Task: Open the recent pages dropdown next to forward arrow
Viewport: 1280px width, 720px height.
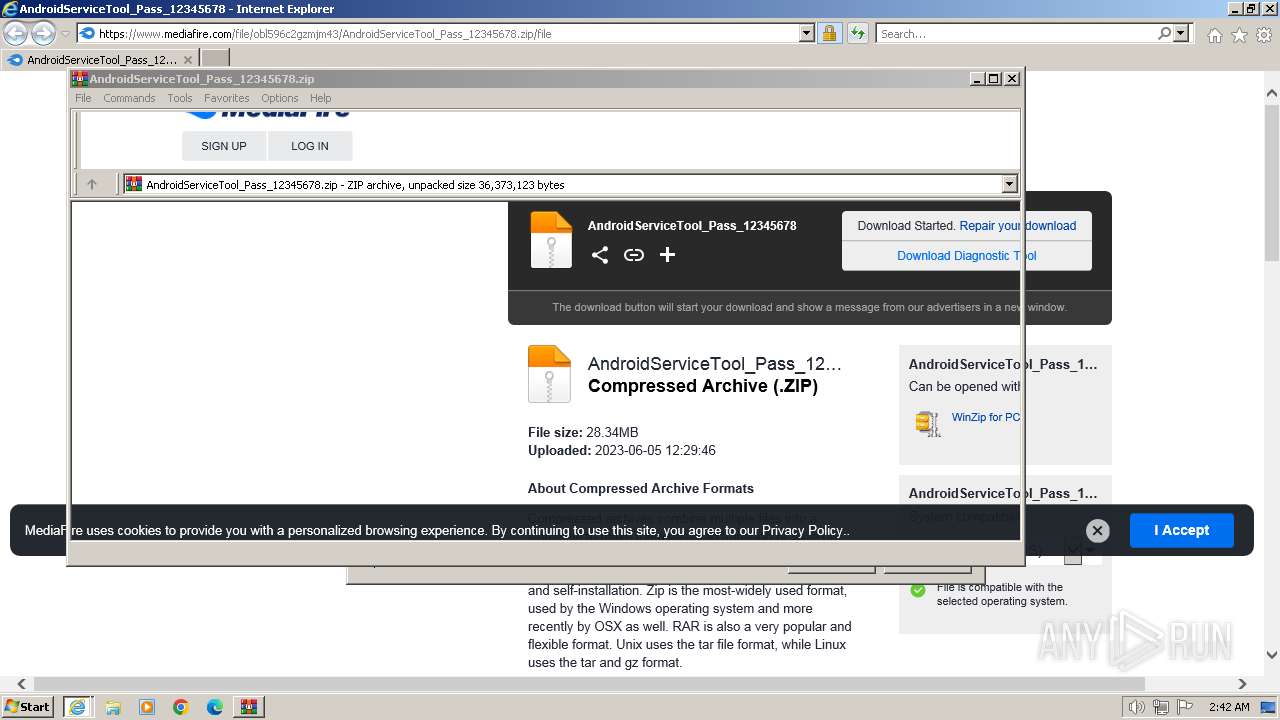Action: 65,33
